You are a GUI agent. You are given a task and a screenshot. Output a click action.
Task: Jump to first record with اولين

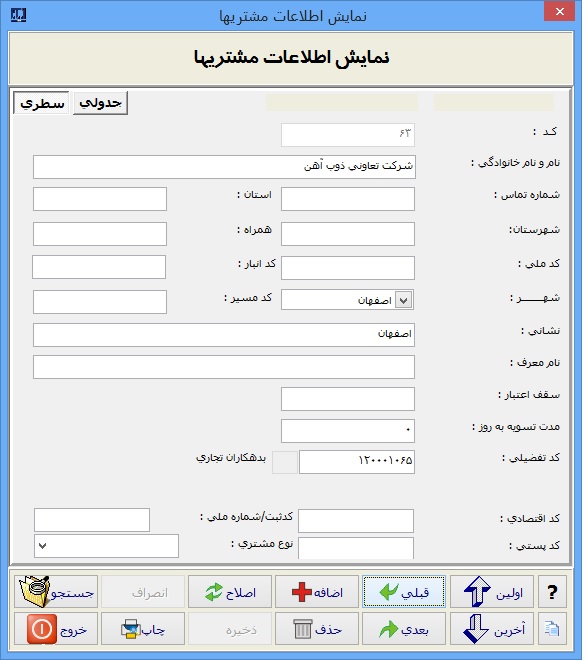pyautogui.click(x=492, y=591)
